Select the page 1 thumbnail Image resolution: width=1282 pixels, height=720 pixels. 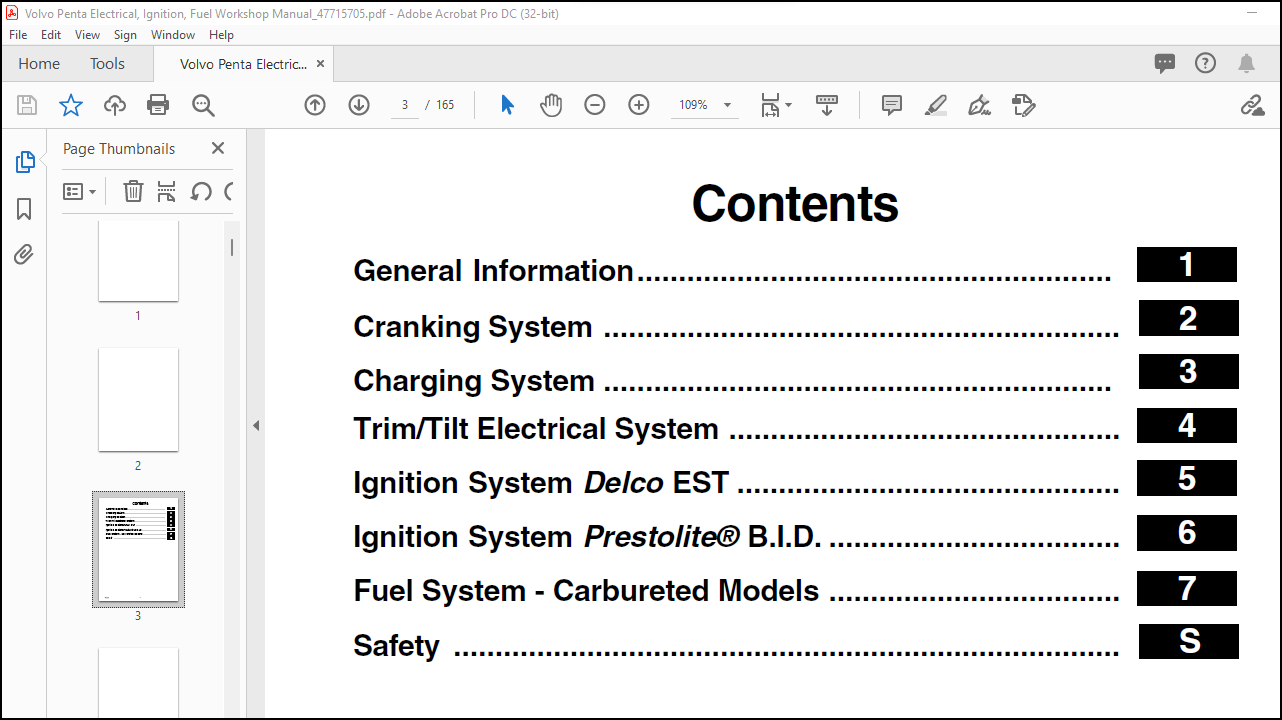[138, 260]
